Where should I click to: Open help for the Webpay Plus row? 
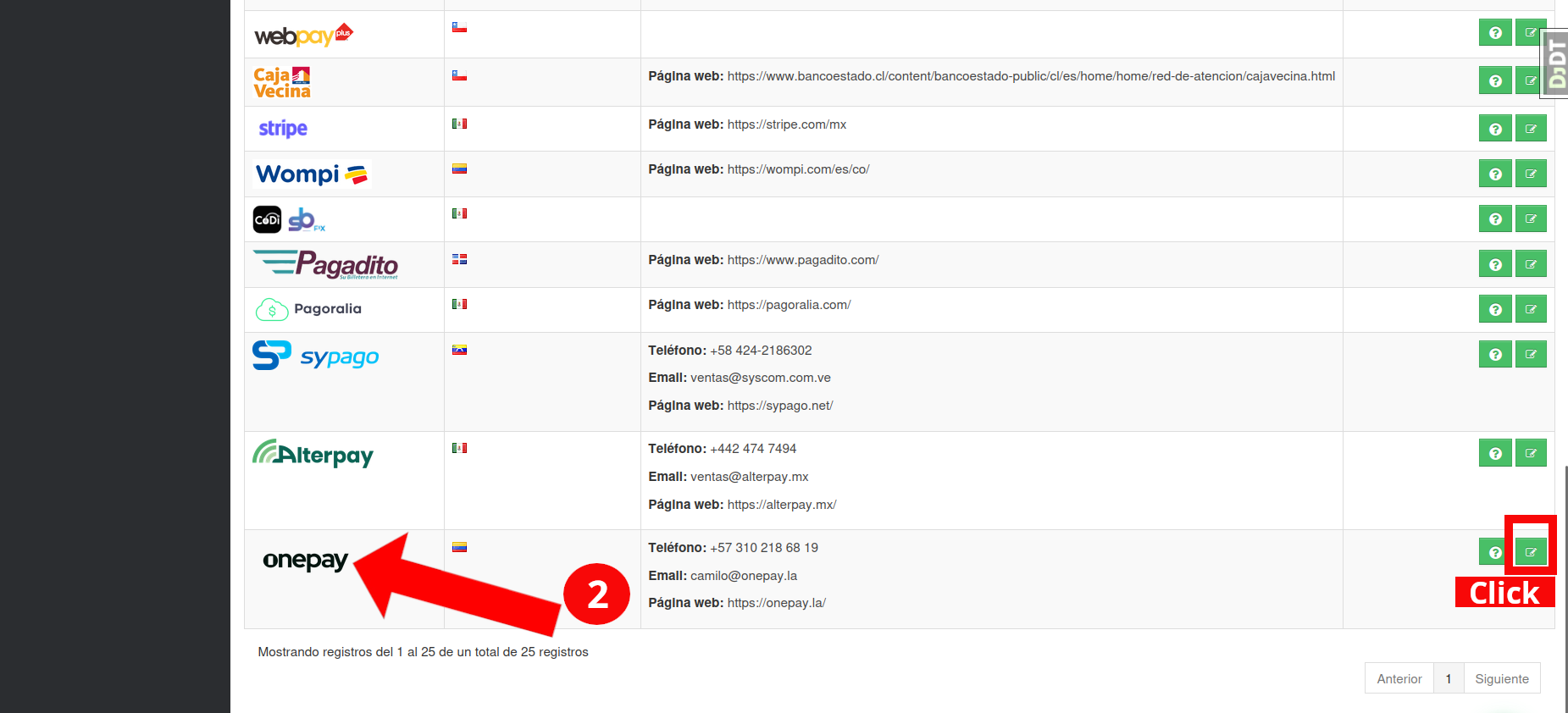coord(1495,32)
